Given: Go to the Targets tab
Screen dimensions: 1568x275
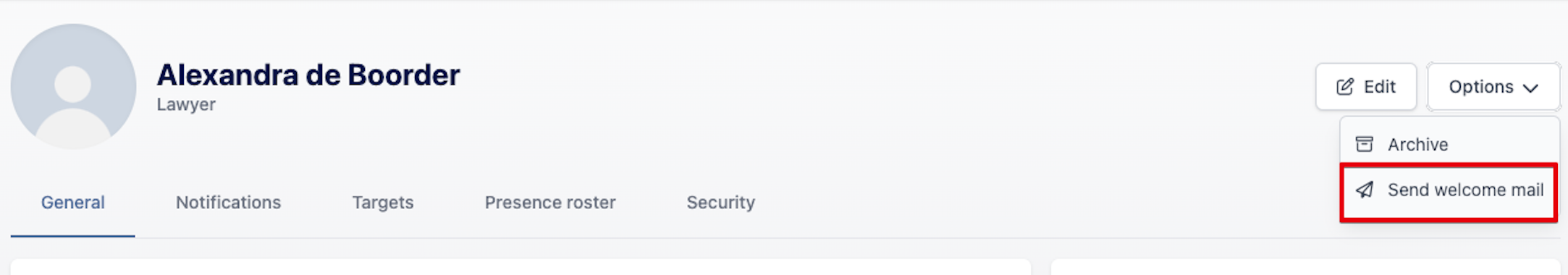Looking at the screenshot, I should [383, 203].
